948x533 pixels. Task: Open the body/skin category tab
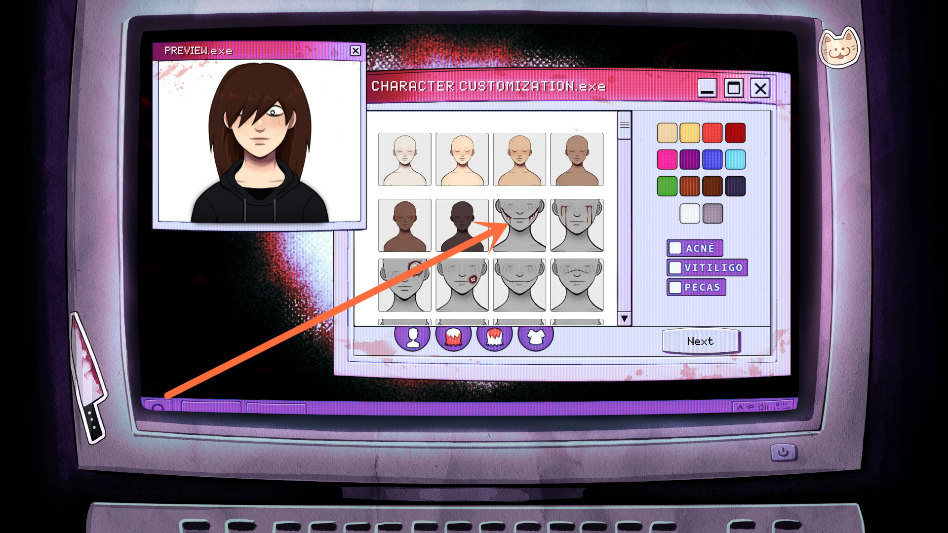(412, 336)
